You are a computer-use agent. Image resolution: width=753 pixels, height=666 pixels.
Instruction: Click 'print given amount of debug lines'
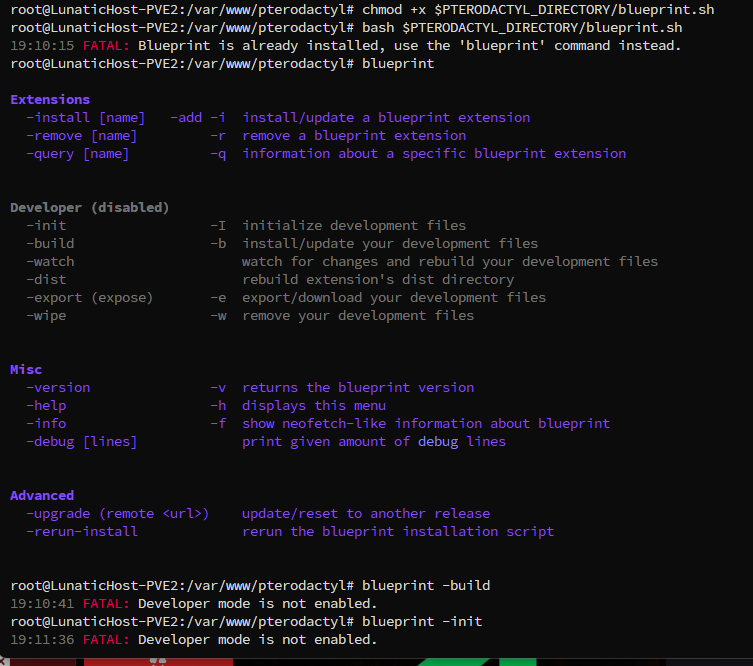tap(374, 442)
